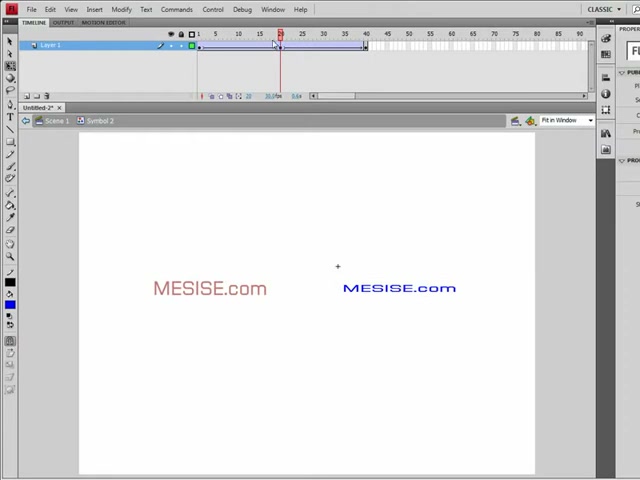This screenshot has height=480, width=640.
Task: Select the Hand tool
Action: click(x=10, y=244)
